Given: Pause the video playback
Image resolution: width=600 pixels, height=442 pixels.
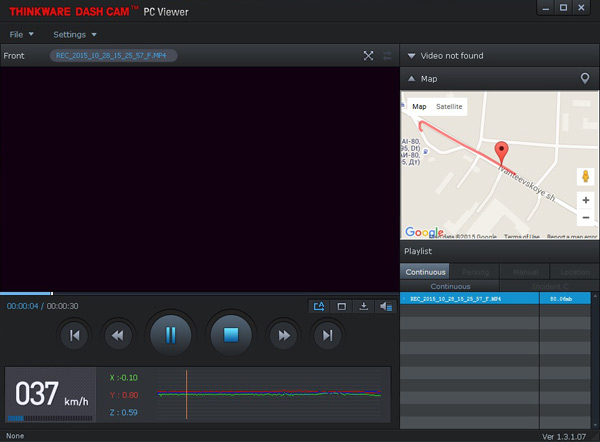Looking at the screenshot, I should click(x=171, y=335).
